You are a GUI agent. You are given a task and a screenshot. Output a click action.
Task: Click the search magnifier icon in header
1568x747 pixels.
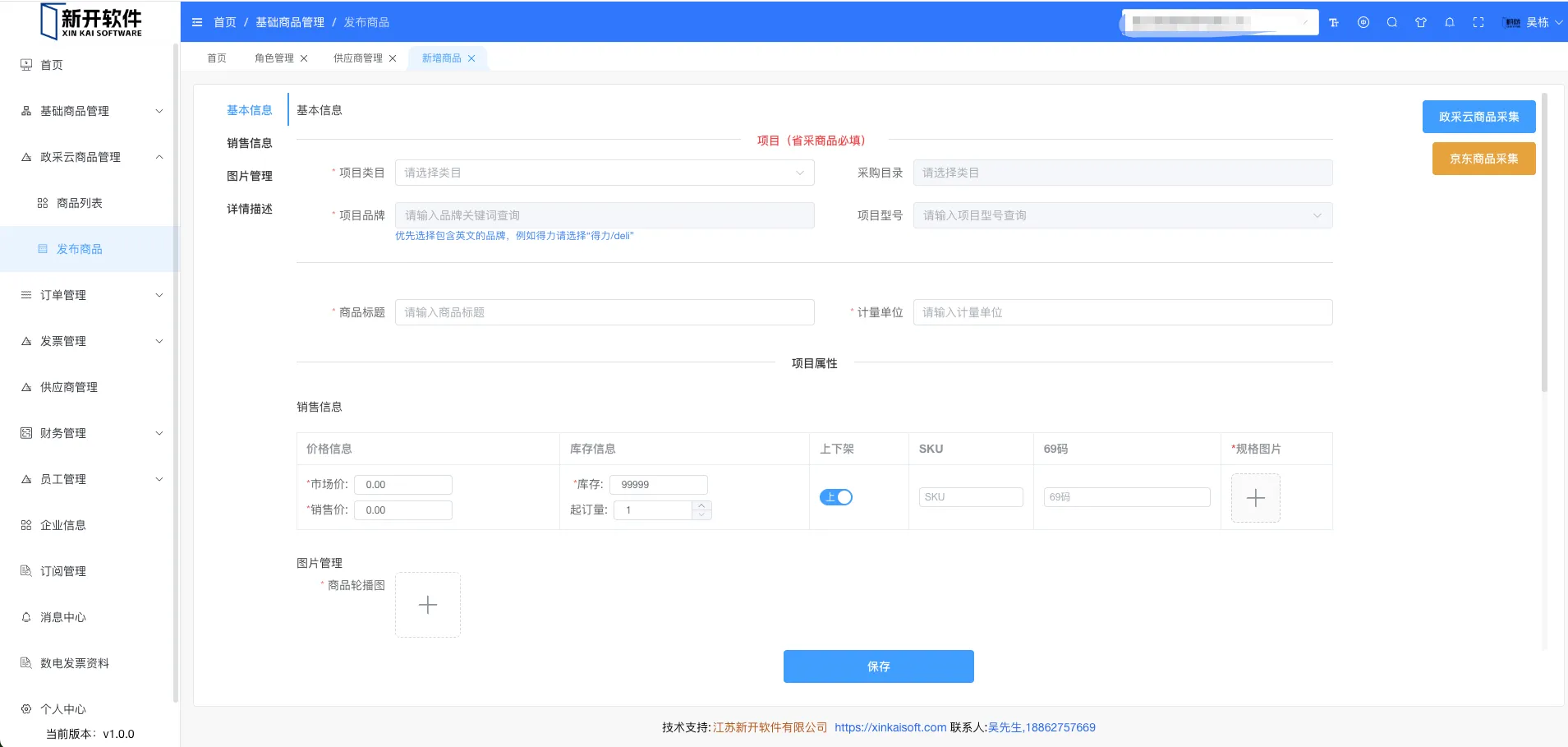tap(1392, 23)
